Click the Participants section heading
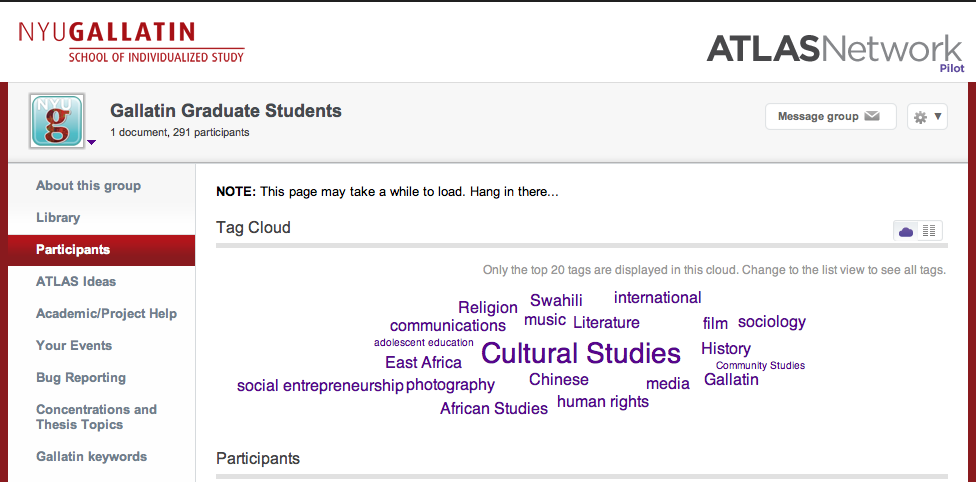Image resolution: width=976 pixels, height=482 pixels. 258,458
